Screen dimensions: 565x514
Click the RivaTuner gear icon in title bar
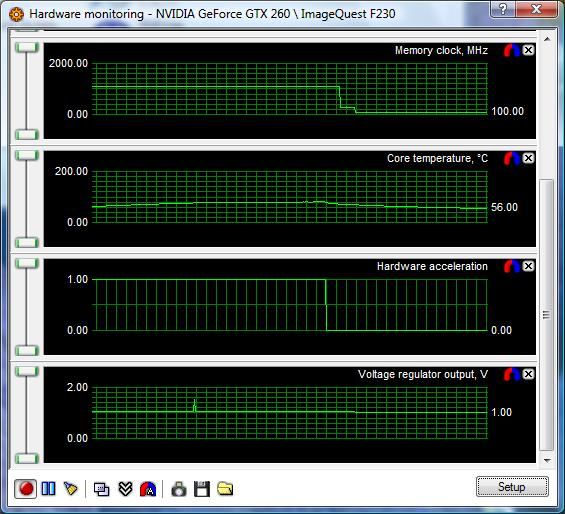(x=16, y=14)
